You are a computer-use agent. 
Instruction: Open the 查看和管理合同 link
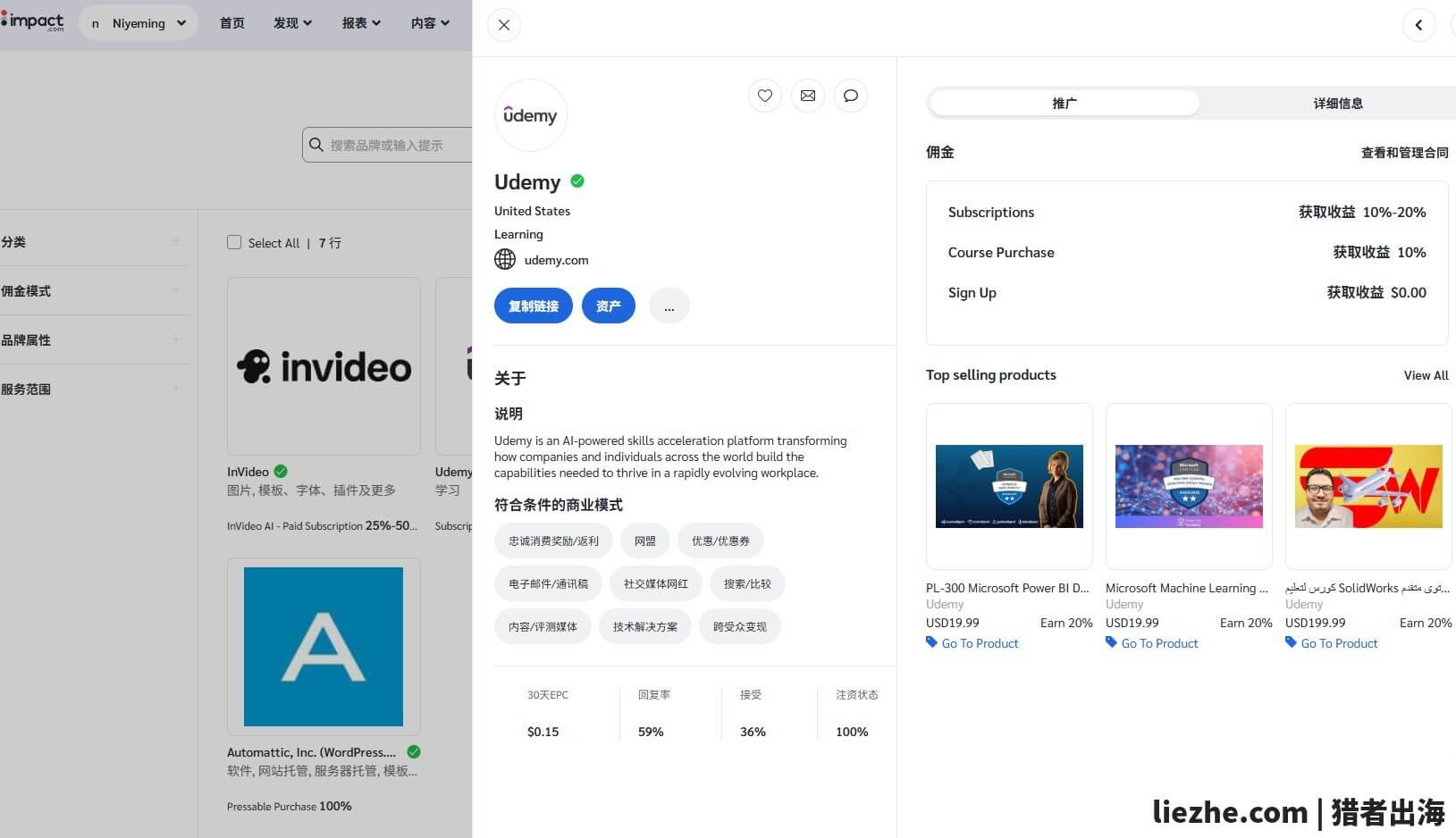[x=1404, y=153]
